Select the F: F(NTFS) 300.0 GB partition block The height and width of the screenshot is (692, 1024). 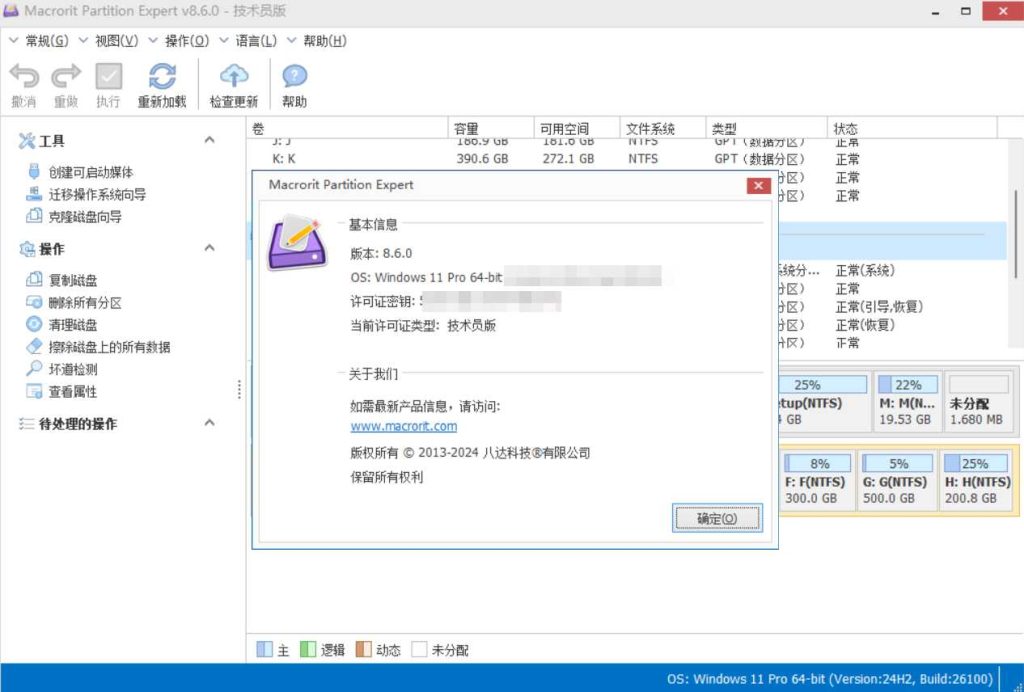click(x=817, y=481)
